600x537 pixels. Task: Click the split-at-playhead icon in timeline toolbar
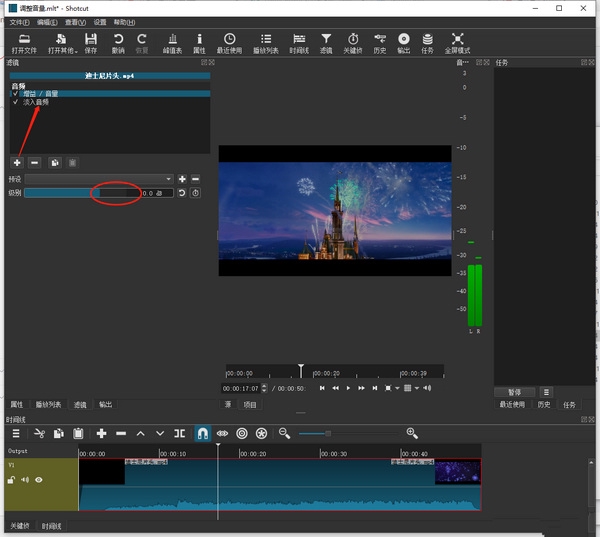pyautogui.click(x=180, y=433)
